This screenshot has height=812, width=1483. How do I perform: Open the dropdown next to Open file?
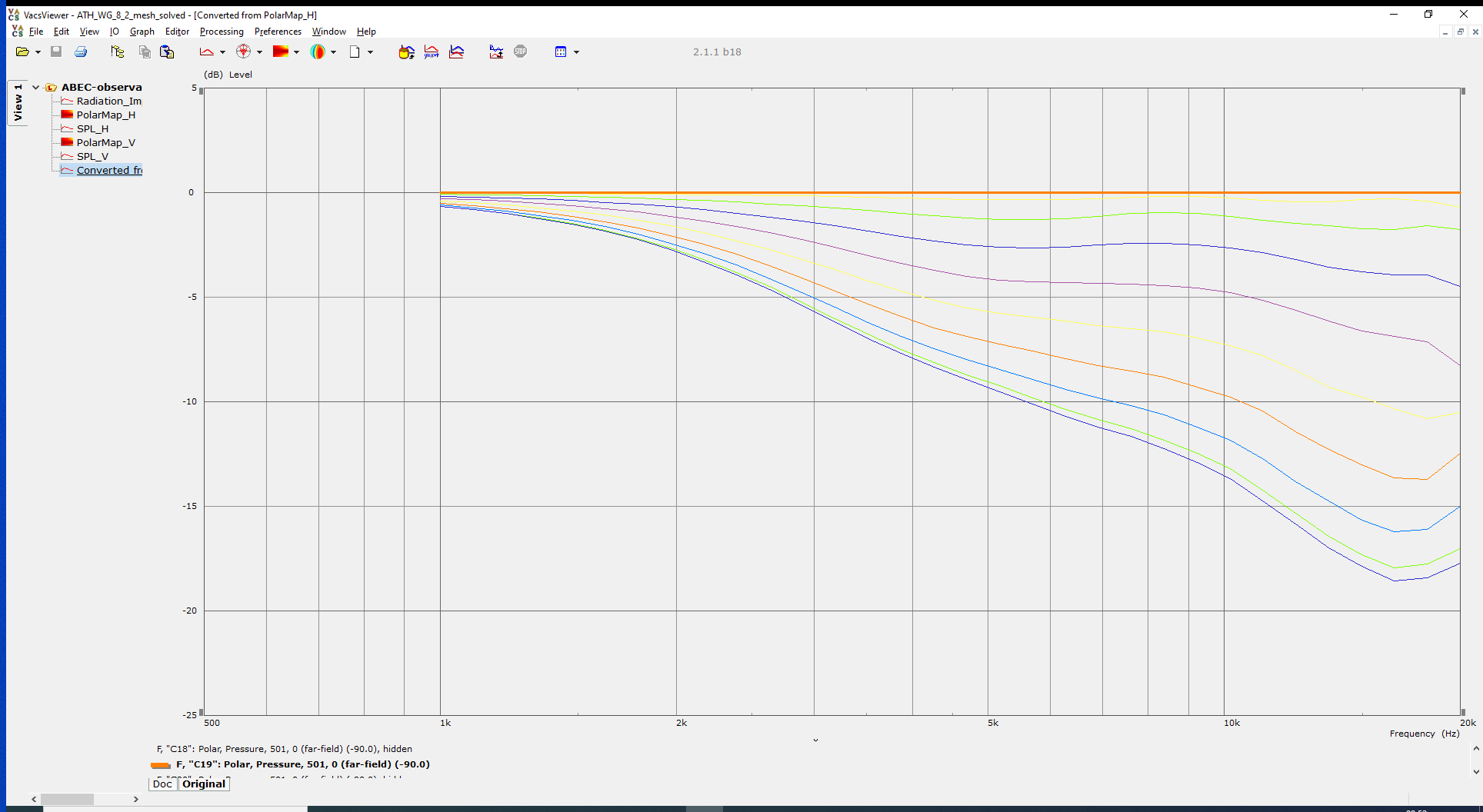38,52
